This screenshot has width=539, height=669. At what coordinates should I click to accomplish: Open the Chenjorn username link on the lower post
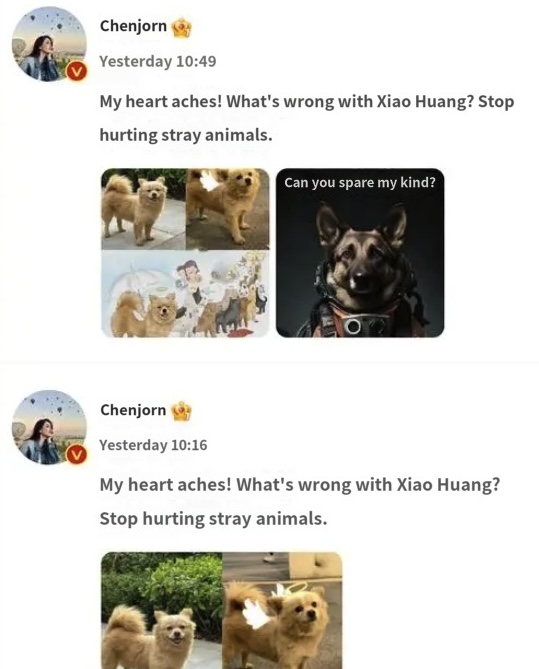pyautogui.click(x=133, y=410)
